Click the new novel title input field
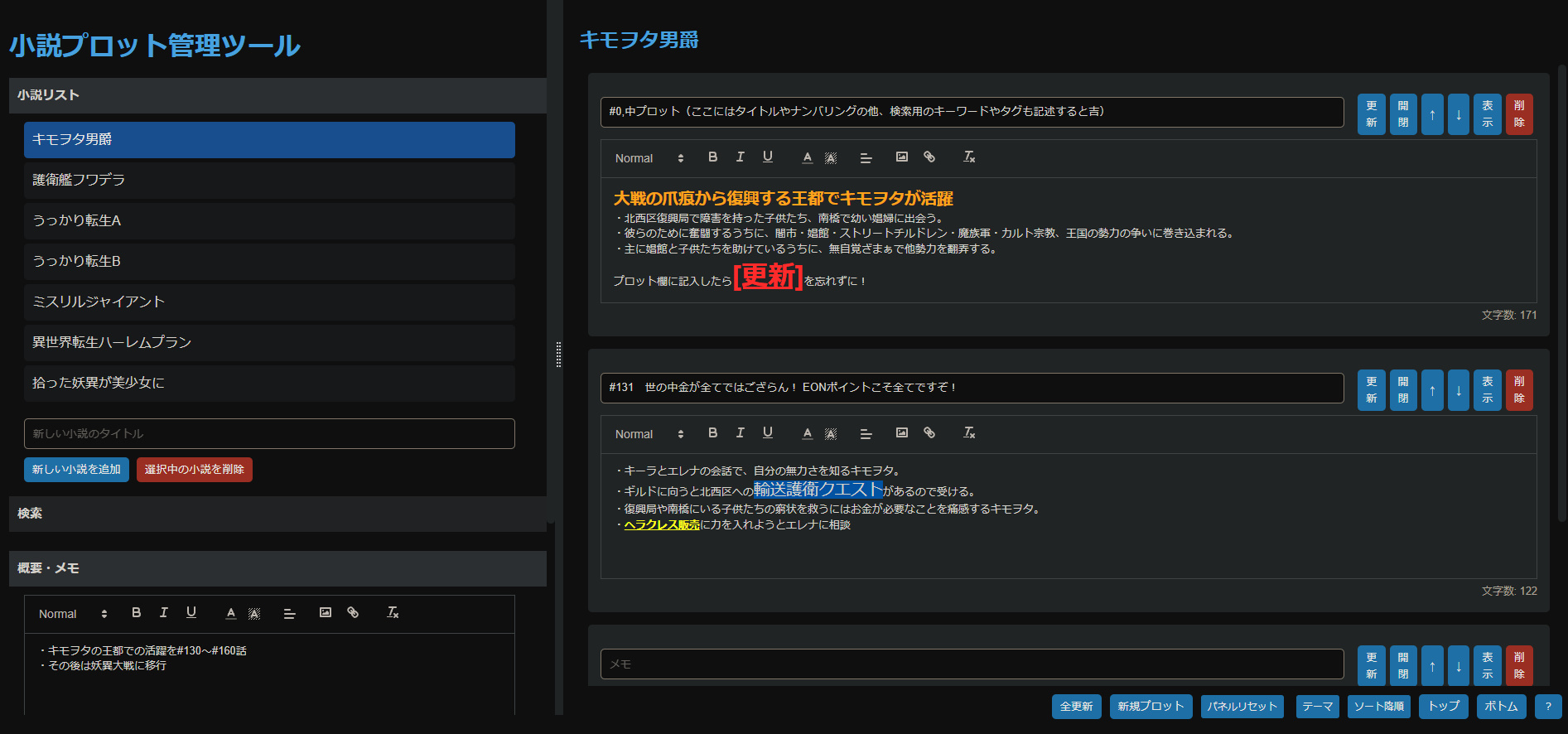The width and height of the screenshot is (1568, 734). click(x=269, y=433)
